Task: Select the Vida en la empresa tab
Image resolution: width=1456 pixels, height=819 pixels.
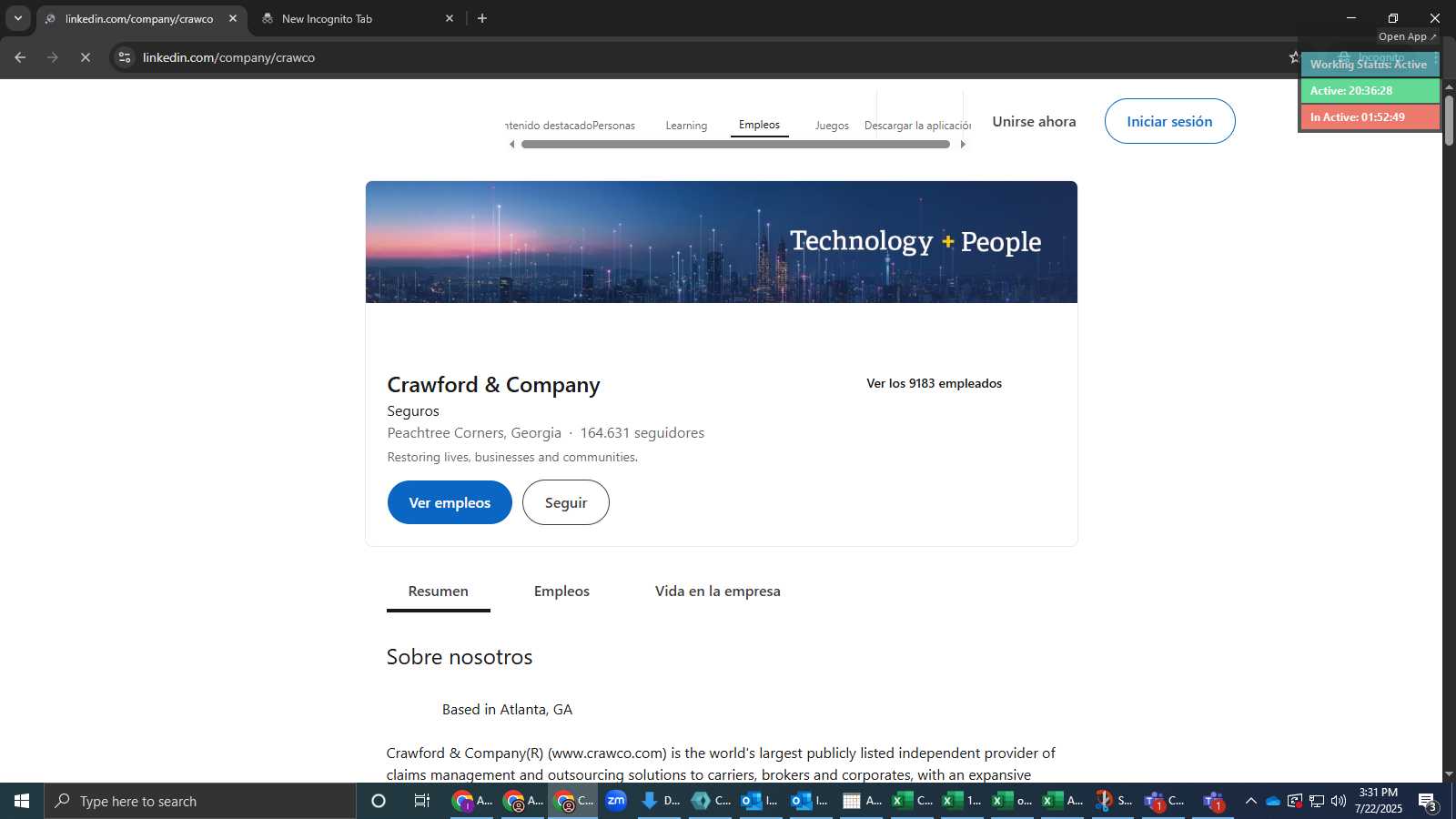Action: click(718, 591)
